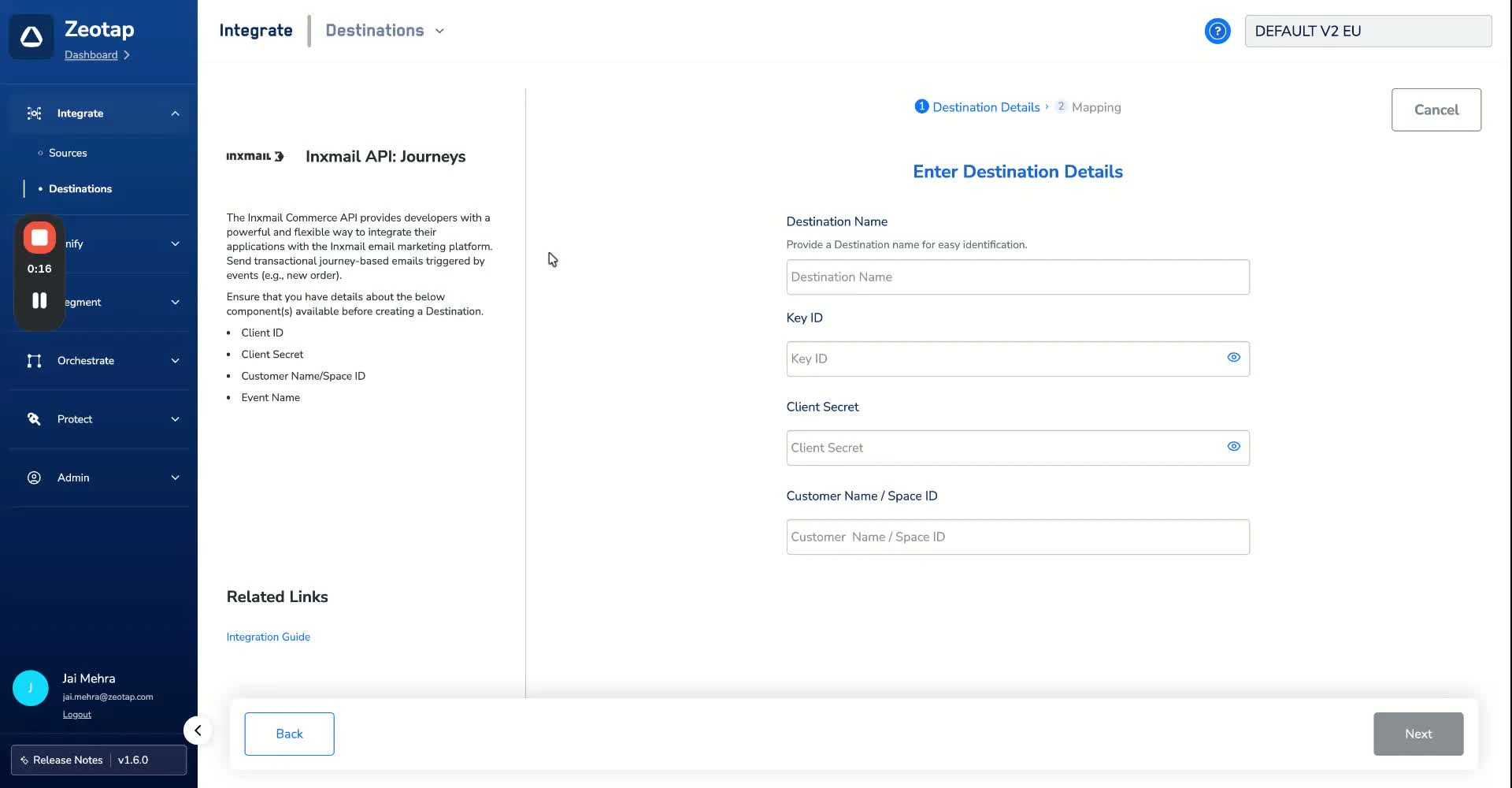Click the Release Notes icon

click(x=24, y=760)
